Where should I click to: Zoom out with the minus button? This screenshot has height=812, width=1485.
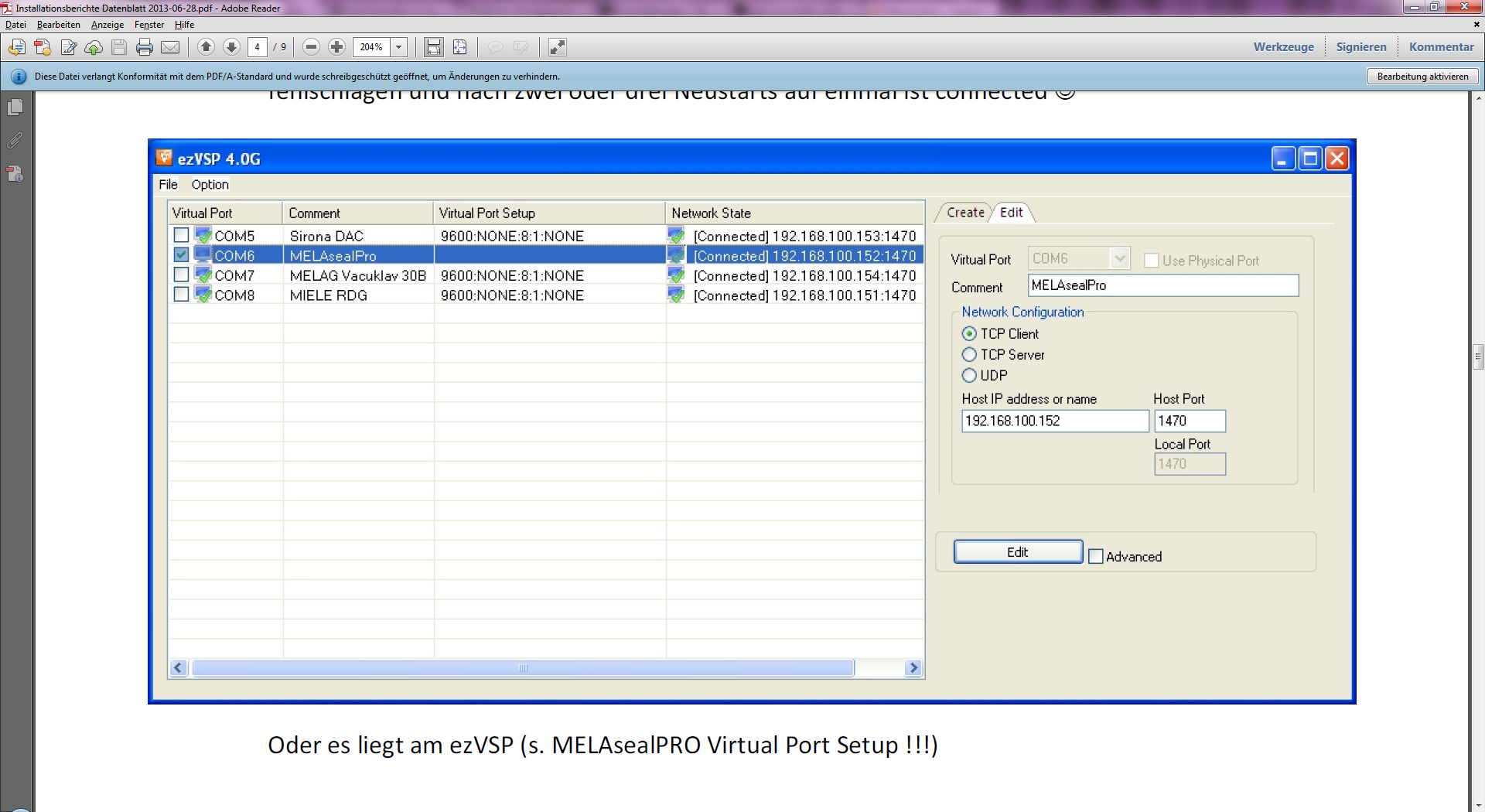[311, 46]
